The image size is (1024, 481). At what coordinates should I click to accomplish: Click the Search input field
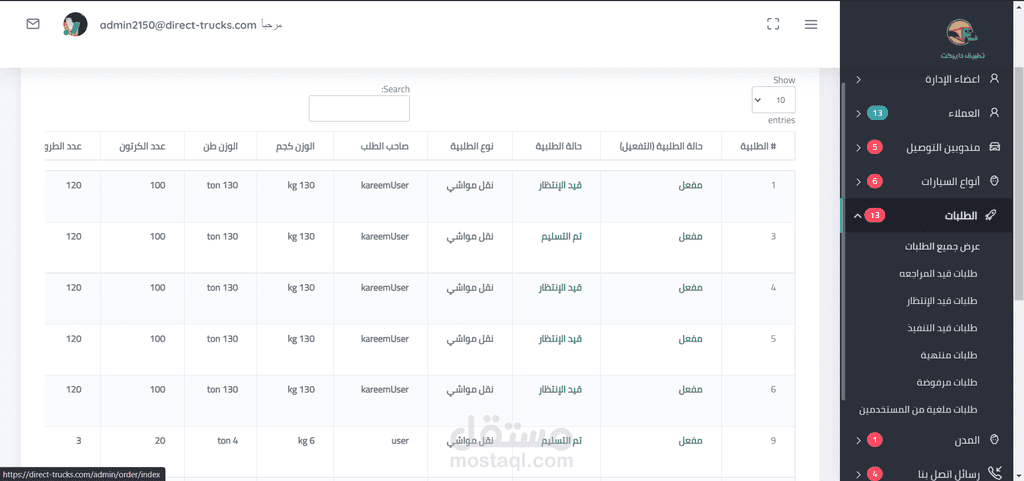pos(359,108)
